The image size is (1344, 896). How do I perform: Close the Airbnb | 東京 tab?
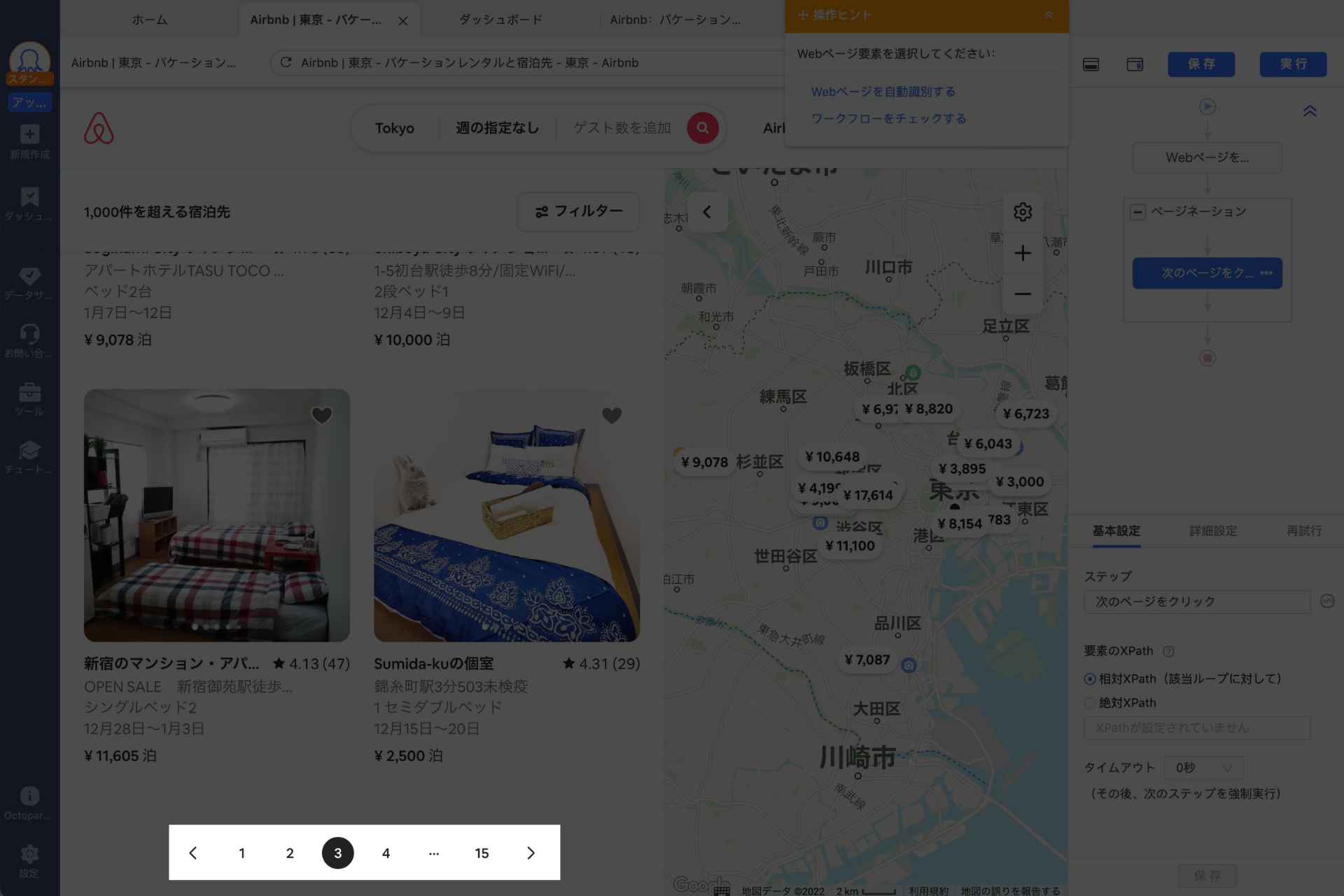coord(403,21)
